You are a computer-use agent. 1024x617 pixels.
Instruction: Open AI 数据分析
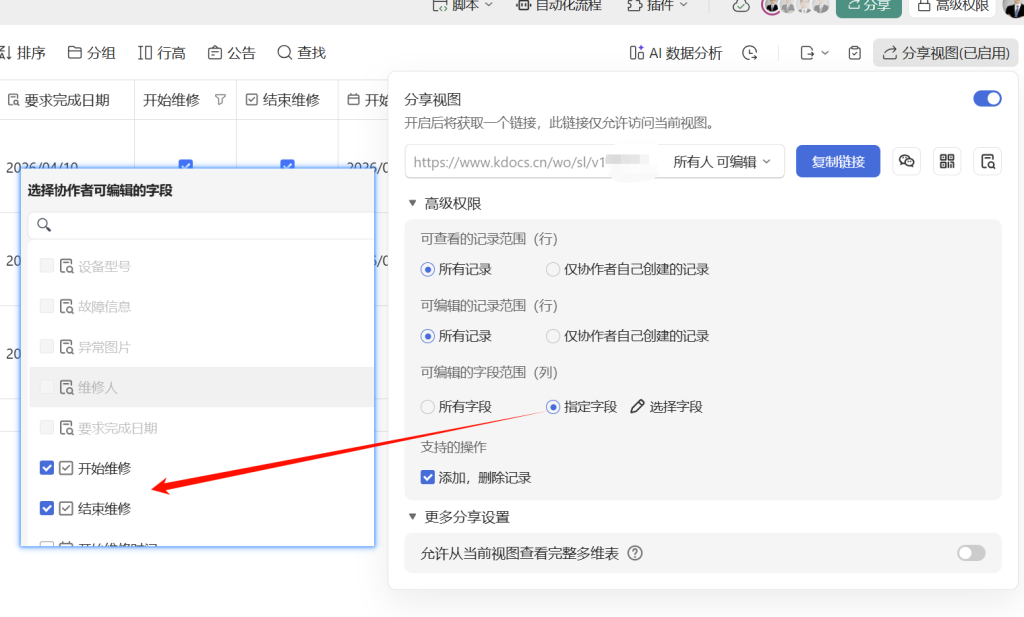click(x=675, y=53)
